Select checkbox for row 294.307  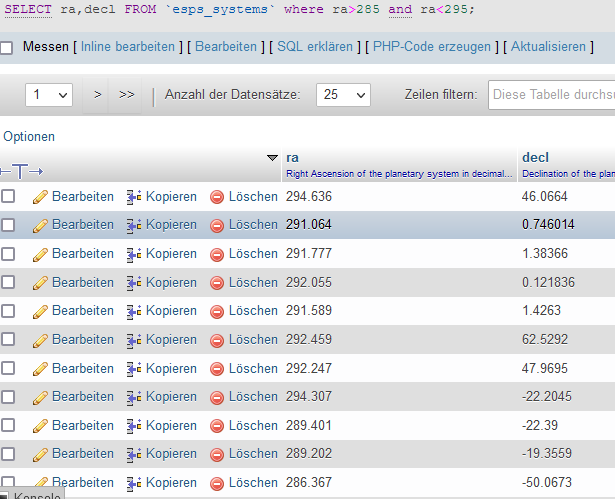[x=7, y=397]
